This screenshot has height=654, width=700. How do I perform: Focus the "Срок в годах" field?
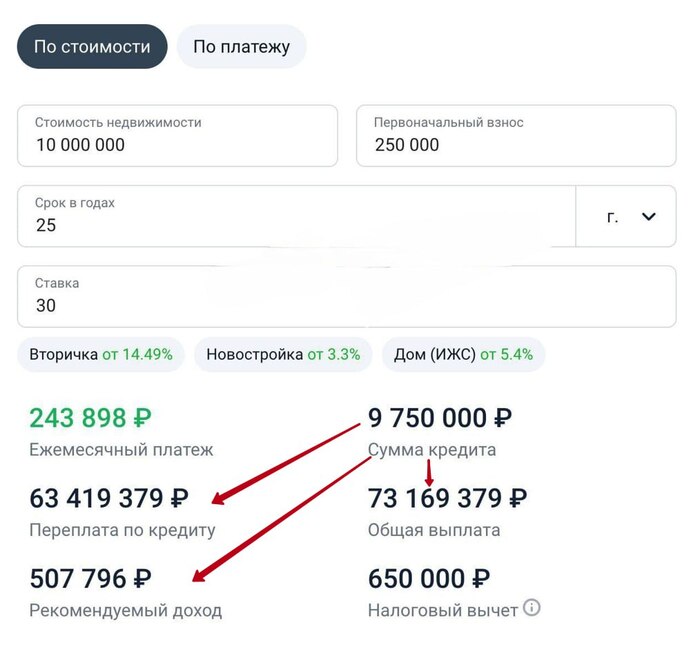(x=296, y=215)
